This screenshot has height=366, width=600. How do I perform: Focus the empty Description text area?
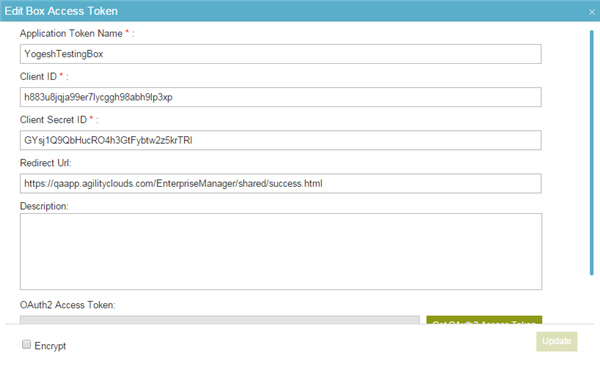pyautogui.click(x=281, y=252)
